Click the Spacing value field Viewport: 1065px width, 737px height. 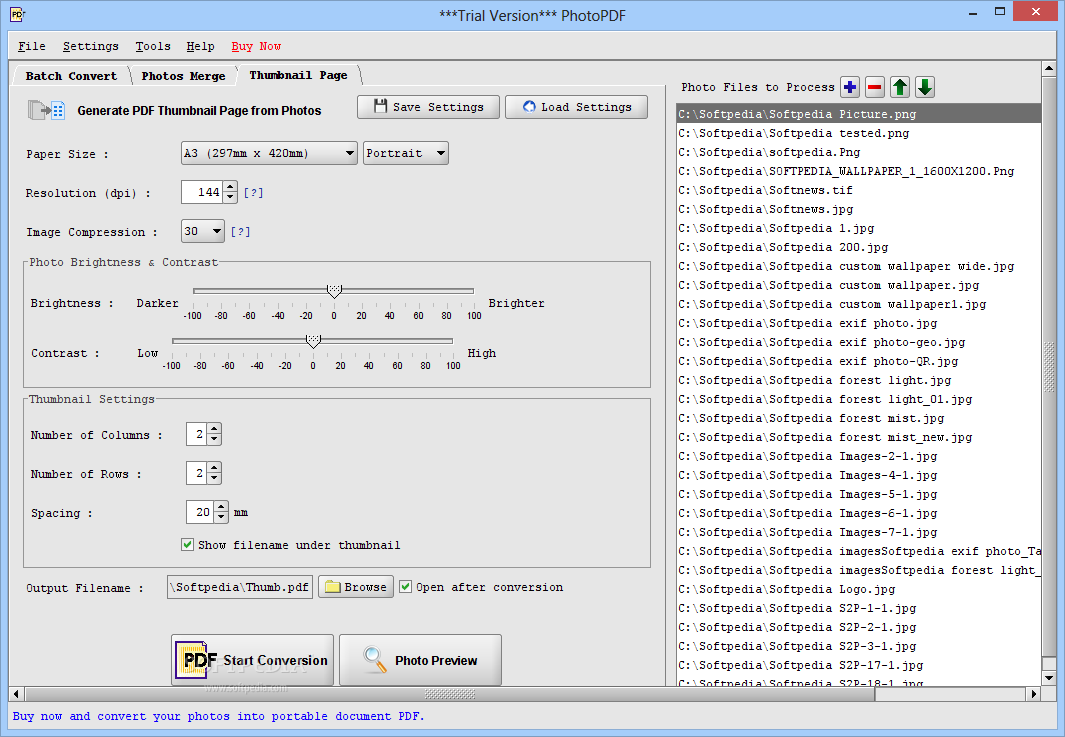pyautogui.click(x=200, y=512)
